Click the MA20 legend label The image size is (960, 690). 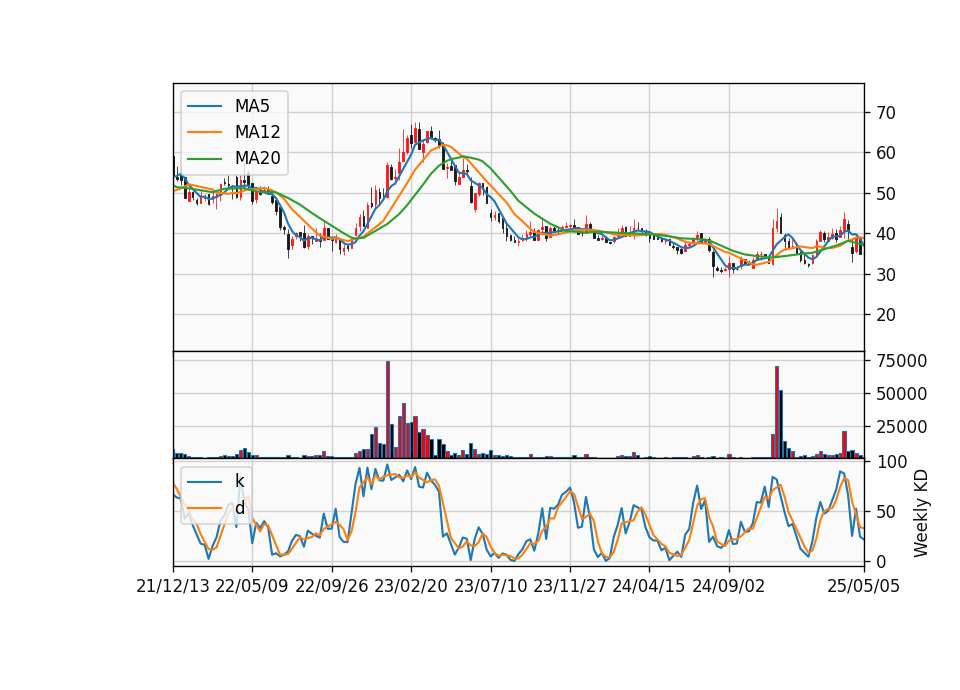click(257, 158)
